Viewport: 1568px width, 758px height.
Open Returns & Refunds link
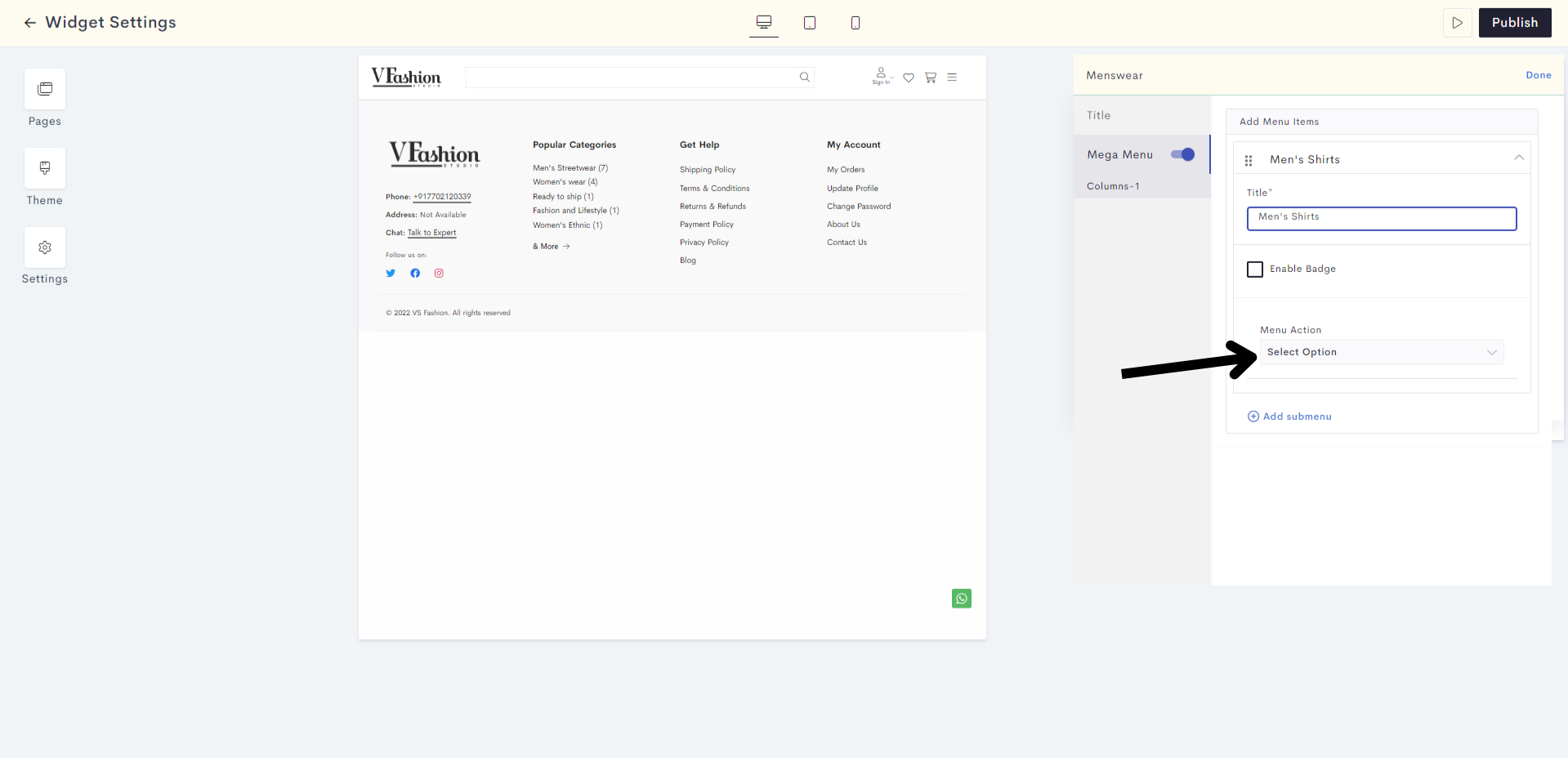(713, 207)
